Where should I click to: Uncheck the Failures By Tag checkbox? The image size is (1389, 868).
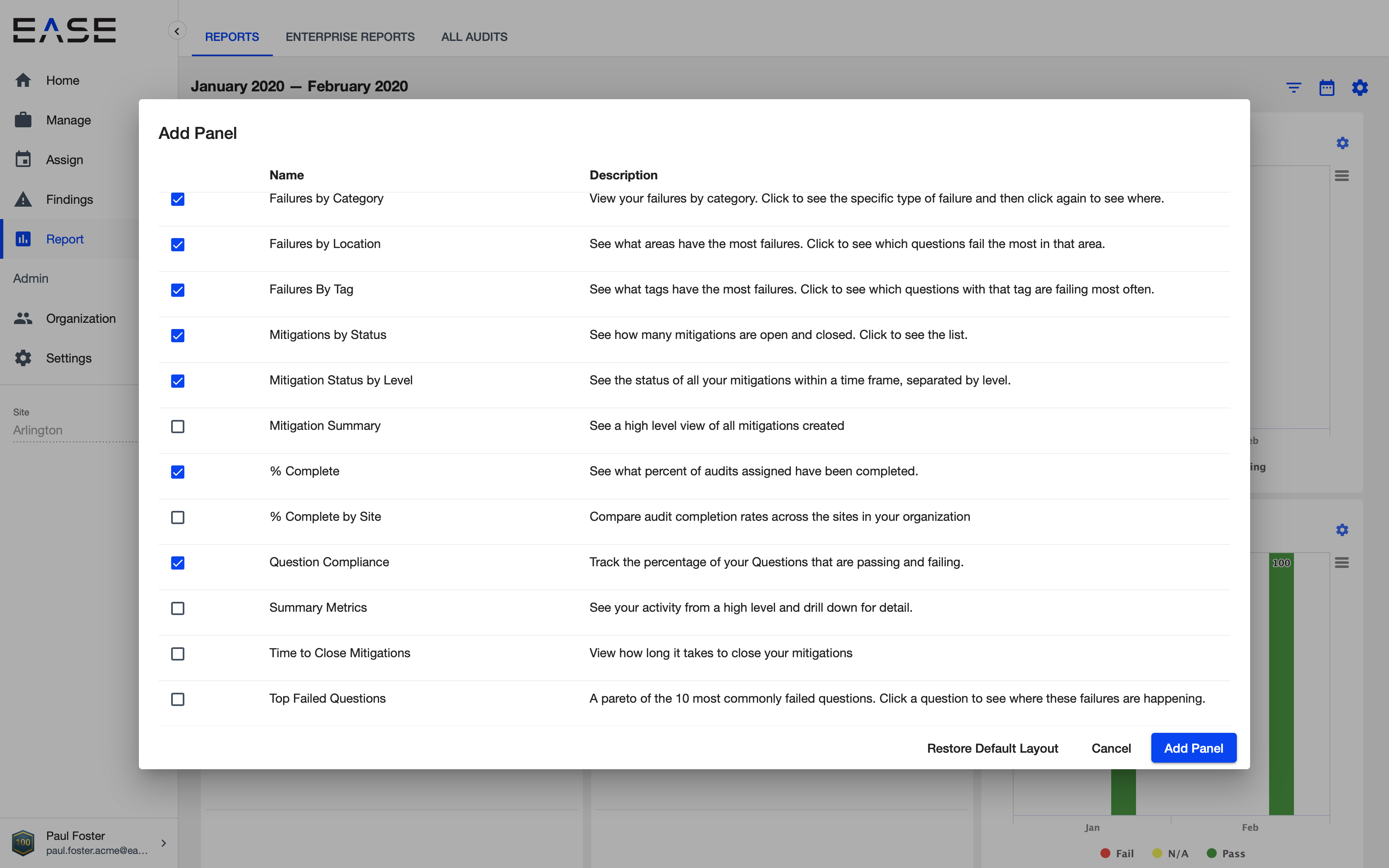(177, 290)
